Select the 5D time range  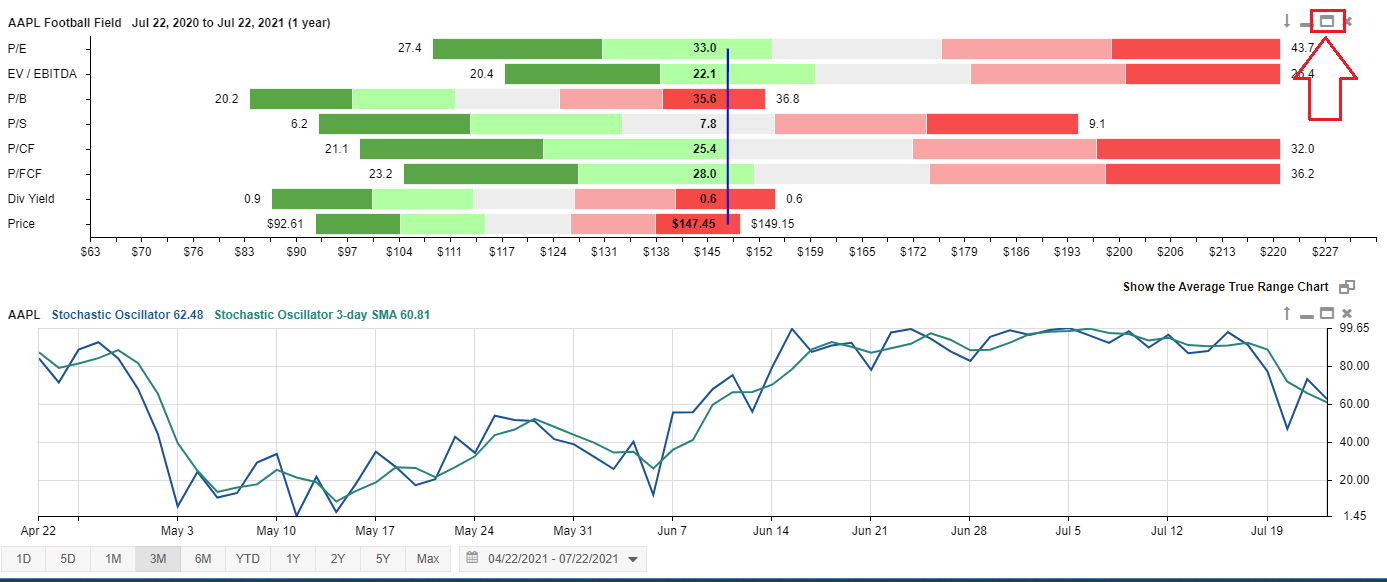click(x=68, y=559)
